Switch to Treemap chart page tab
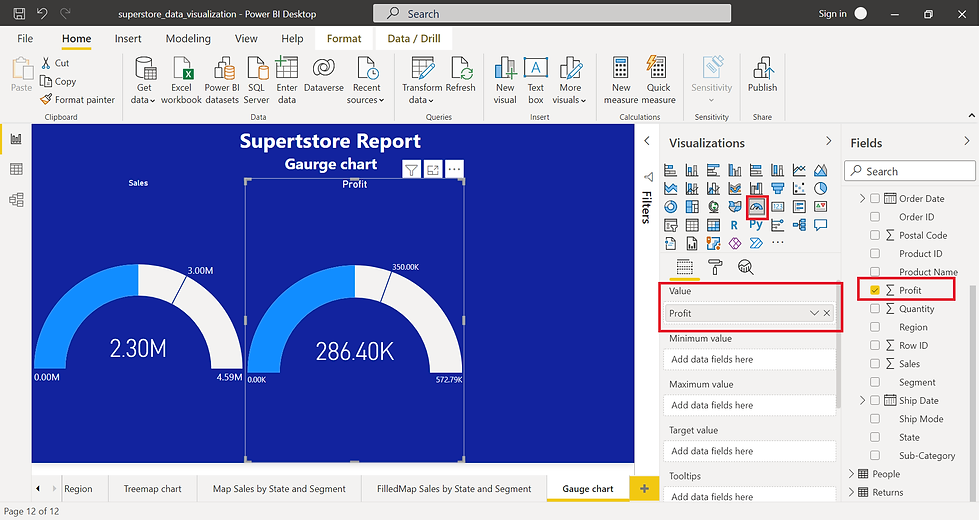 152,489
